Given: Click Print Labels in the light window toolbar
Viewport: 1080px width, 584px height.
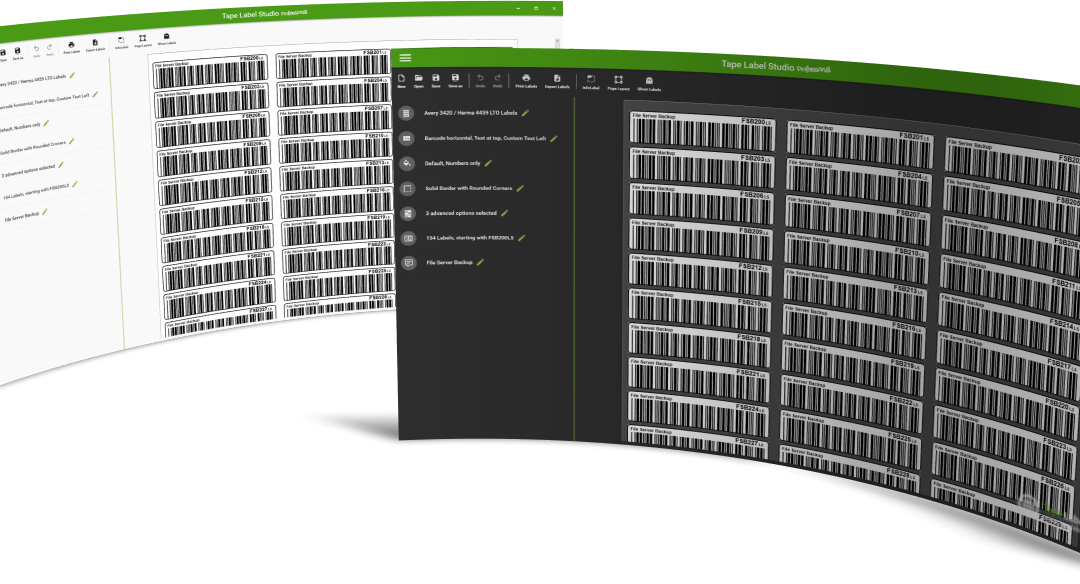Looking at the screenshot, I should [x=72, y=48].
